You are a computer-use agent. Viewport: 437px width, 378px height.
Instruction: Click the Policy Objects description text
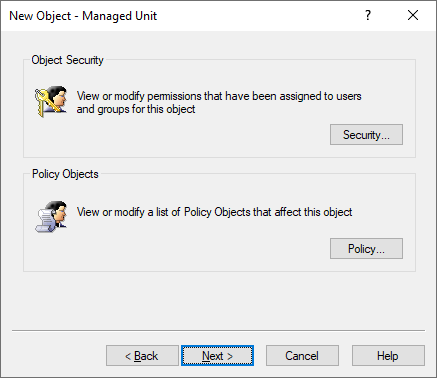[214, 212]
